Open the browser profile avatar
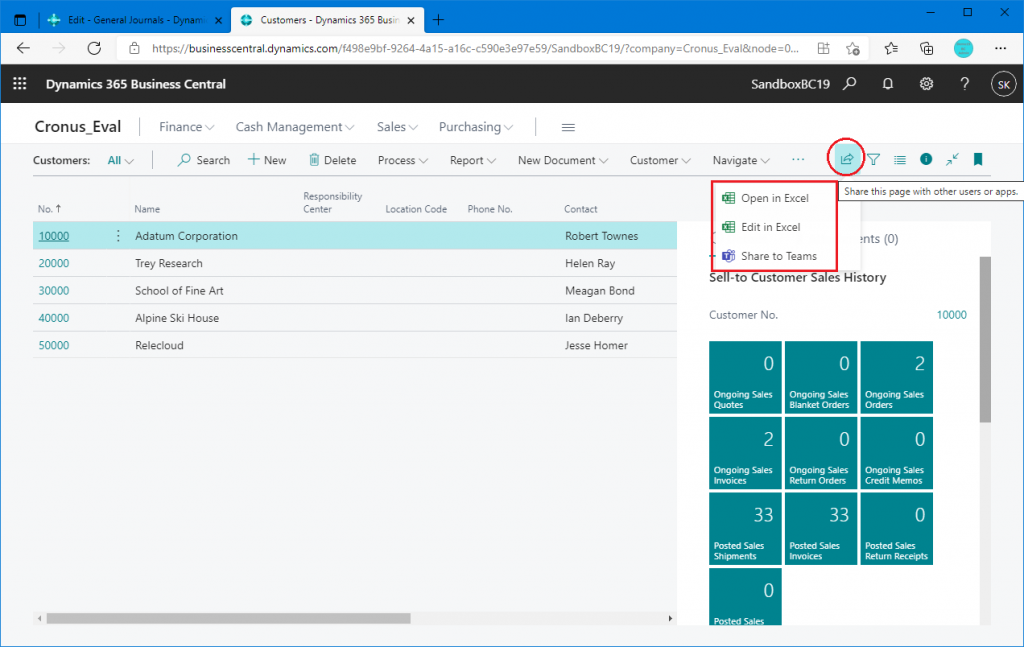 (963, 48)
